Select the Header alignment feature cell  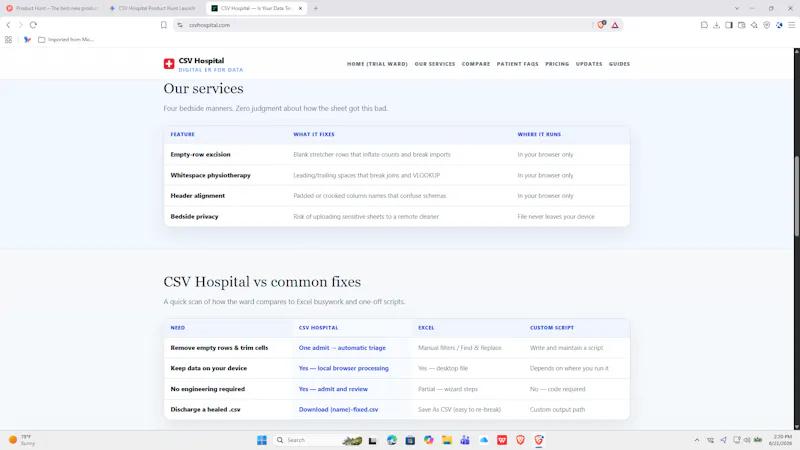[197, 195]
